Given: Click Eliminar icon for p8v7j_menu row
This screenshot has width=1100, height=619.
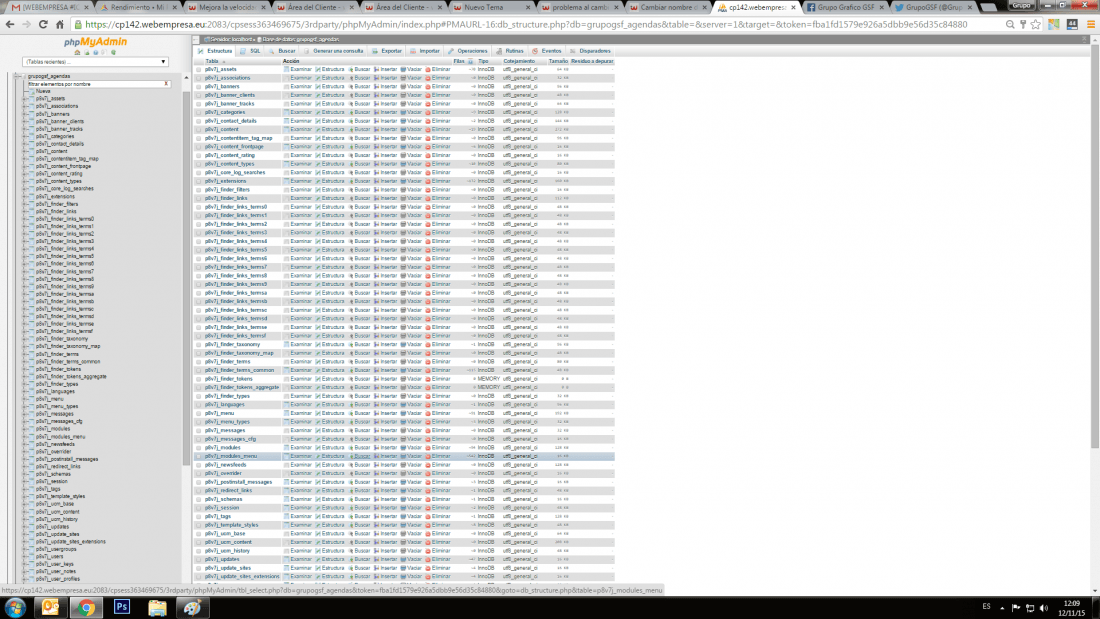Looking at the screenshot, I should 428,413.
